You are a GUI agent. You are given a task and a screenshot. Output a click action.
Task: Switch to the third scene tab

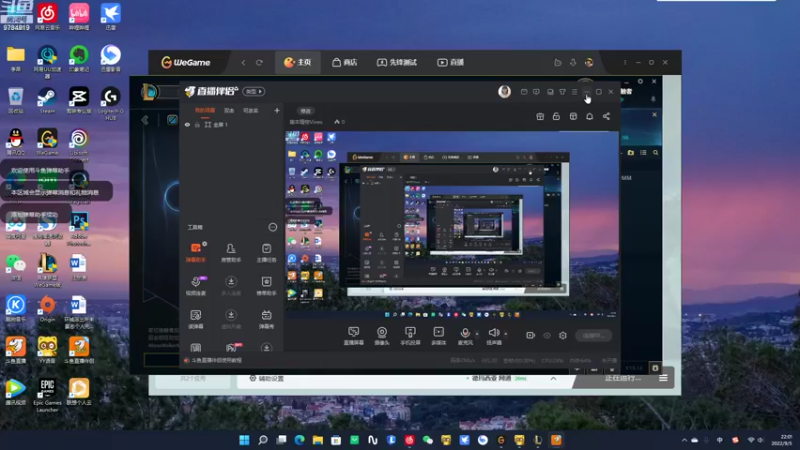pos(251,110)
